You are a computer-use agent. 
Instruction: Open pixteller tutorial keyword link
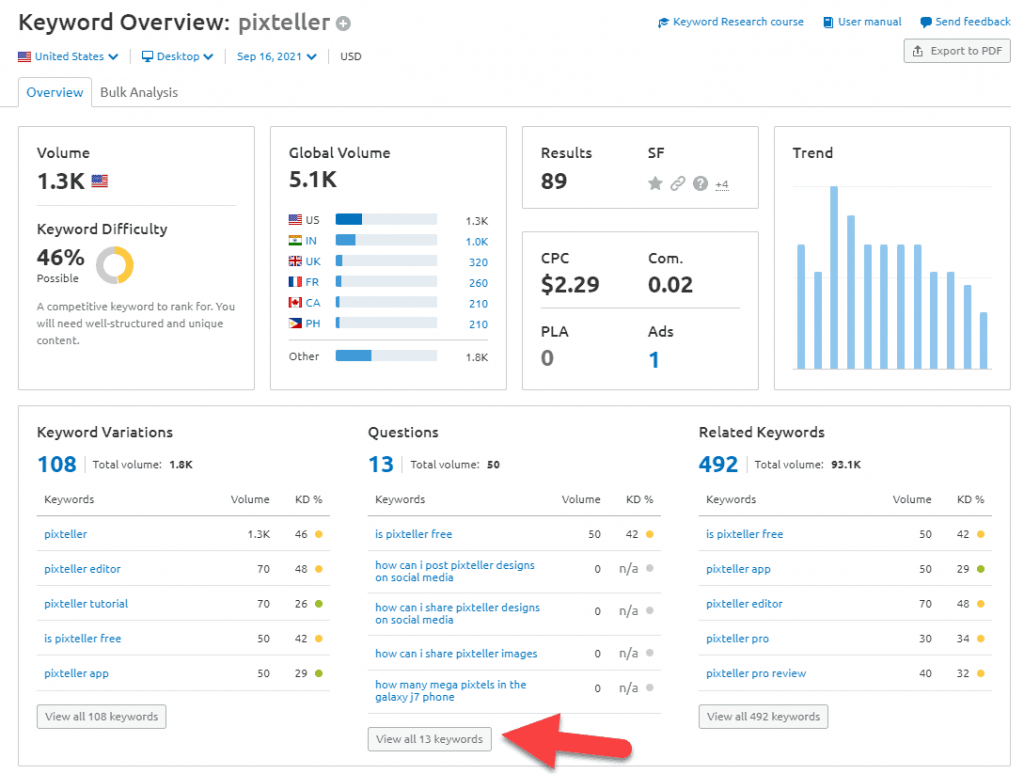pos(86,604)
